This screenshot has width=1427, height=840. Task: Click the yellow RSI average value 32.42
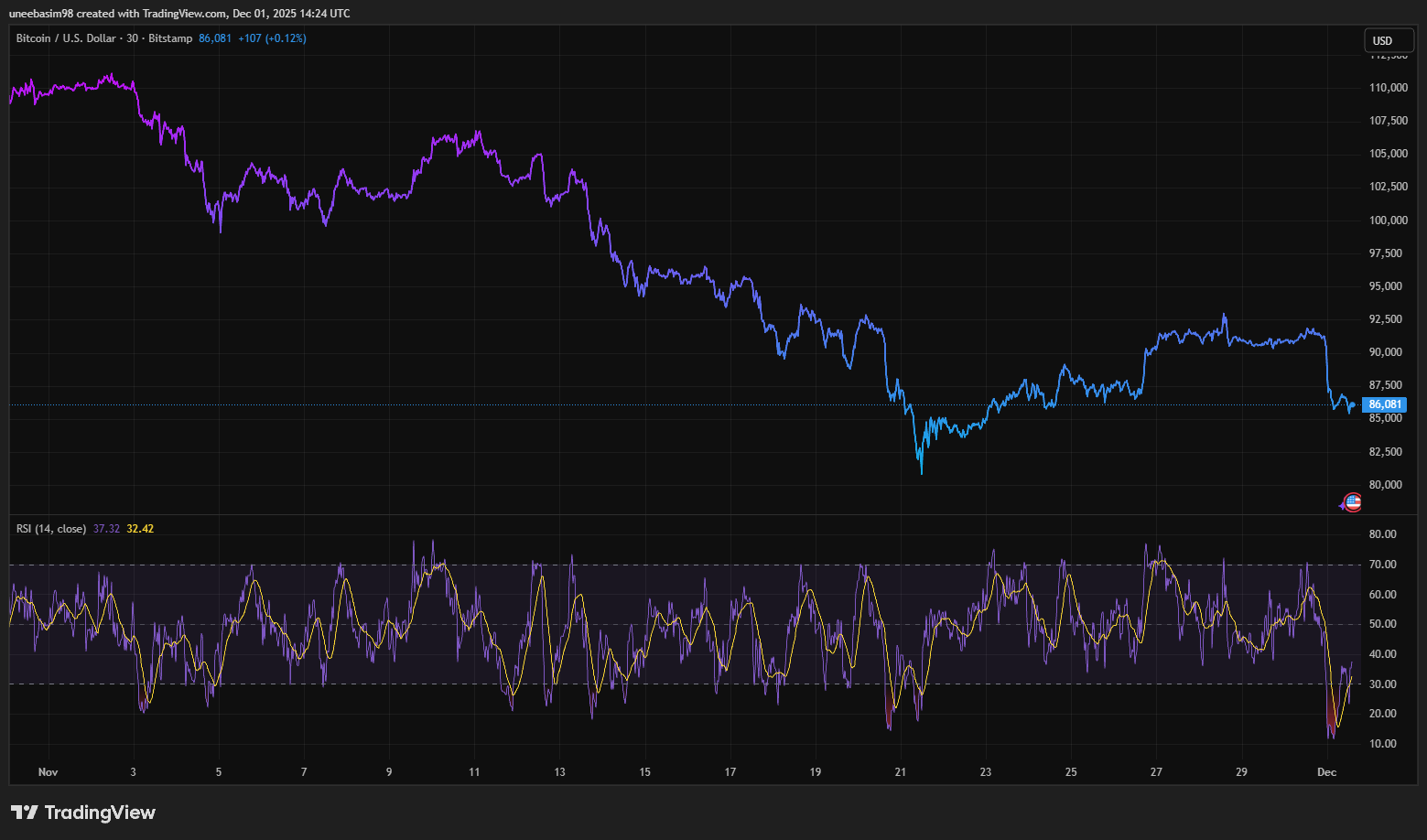(140, 529)
